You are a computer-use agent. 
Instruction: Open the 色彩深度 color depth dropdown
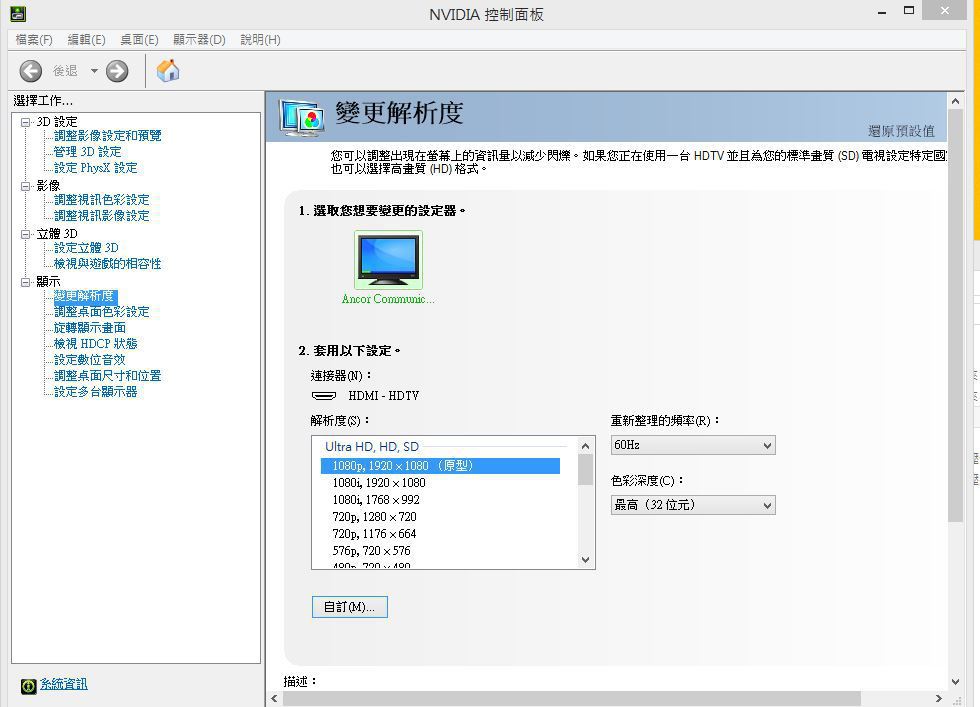693,505
